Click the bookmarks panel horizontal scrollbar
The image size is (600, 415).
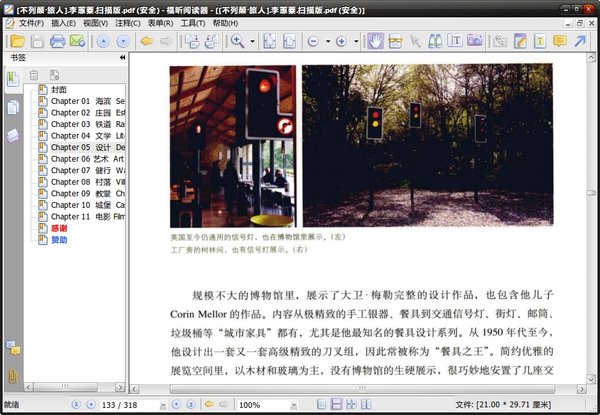(x=65, y=387)
